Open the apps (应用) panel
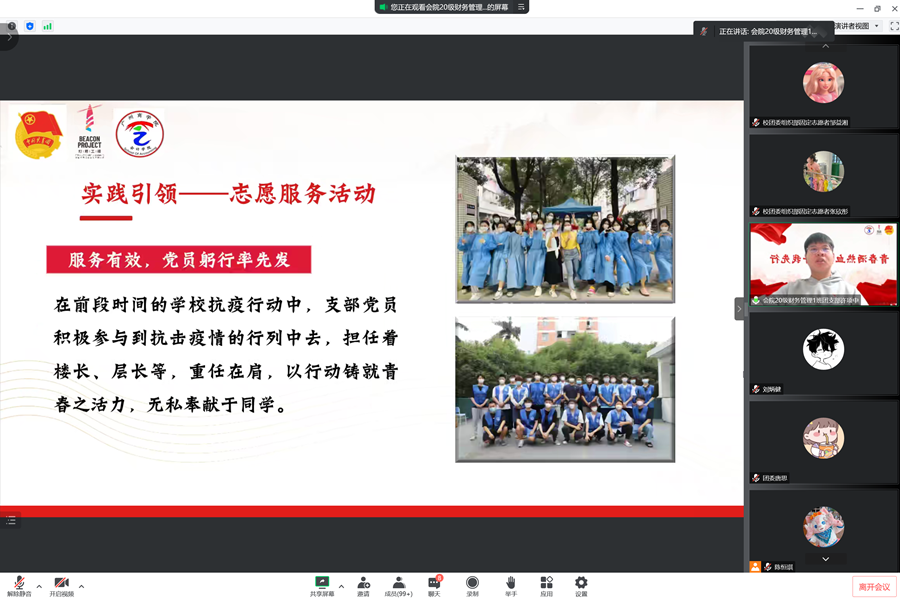The width and height of the screenshot is (900, 600). [x=546, y=583]
